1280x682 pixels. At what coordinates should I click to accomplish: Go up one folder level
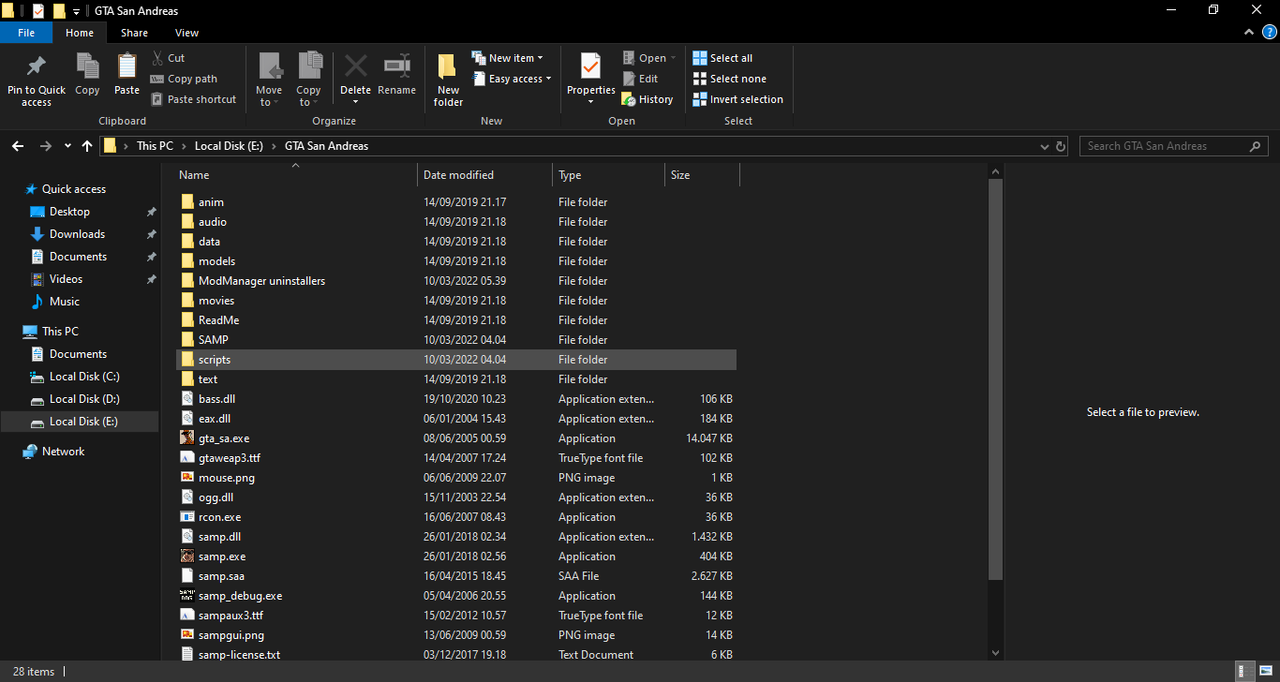pos(87,146)
